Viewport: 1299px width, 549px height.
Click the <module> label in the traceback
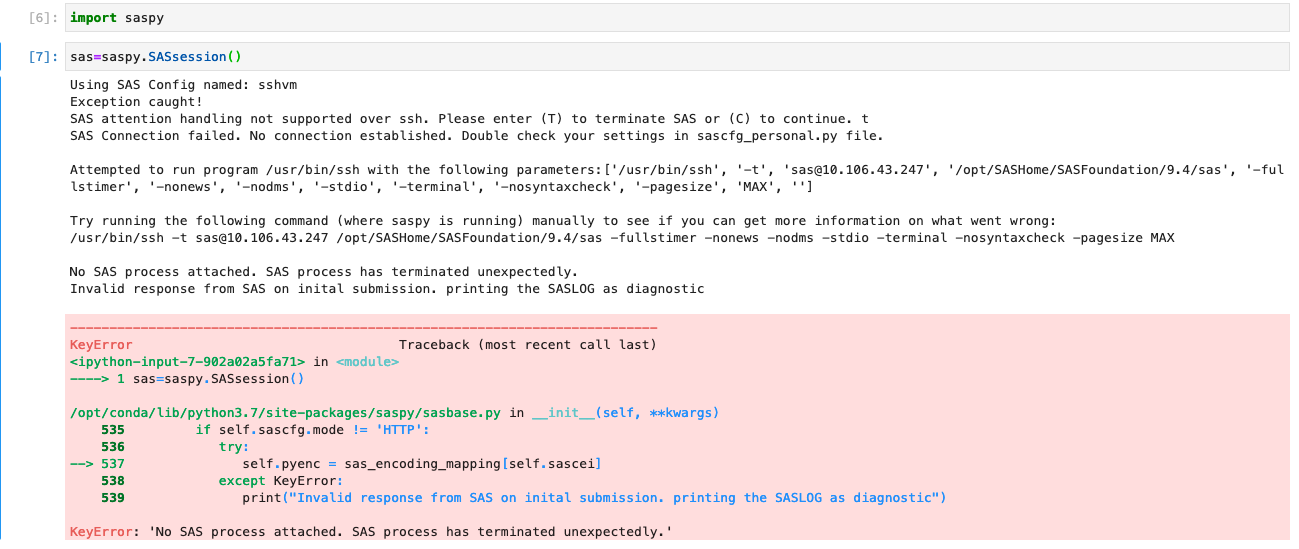(x=367, y=362)
